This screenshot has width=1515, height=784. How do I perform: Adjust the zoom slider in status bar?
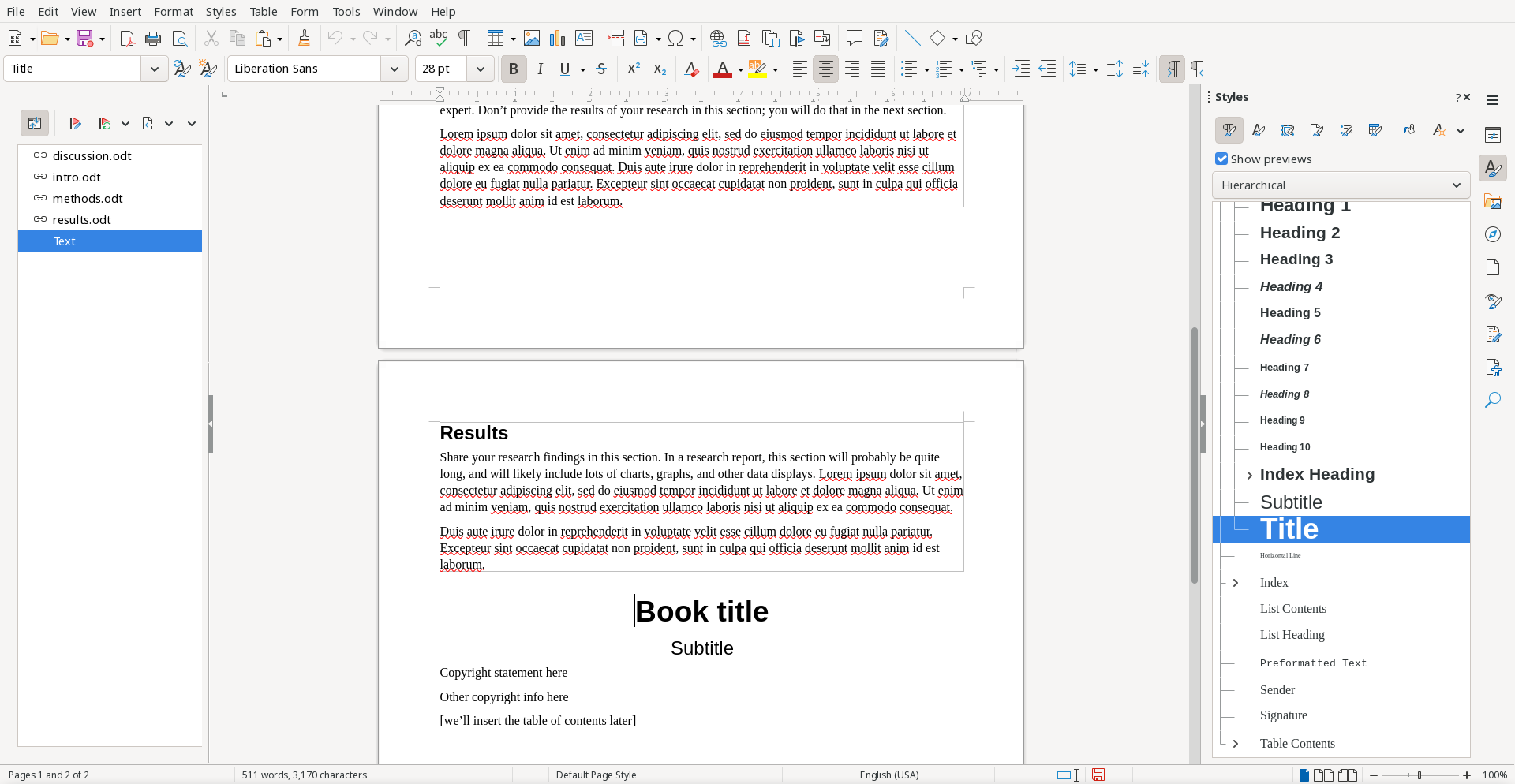point(1420,775)
